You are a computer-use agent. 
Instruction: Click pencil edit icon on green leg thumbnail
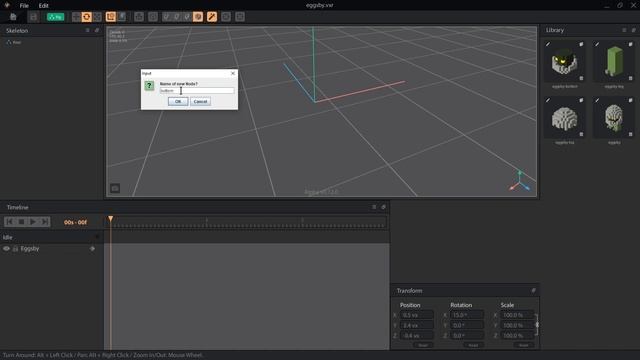[x=597, y=44]
